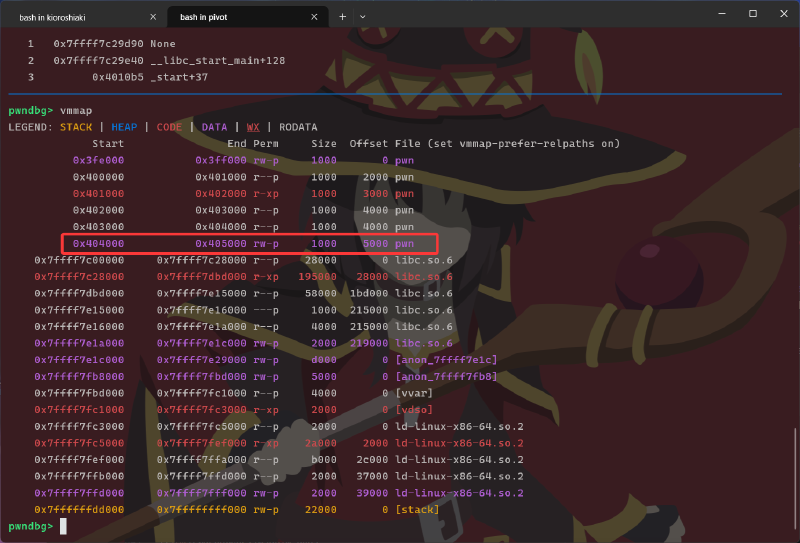Click the DATA legend label
The height and width of the screenshot is (543, 800).
click(214, 127)
